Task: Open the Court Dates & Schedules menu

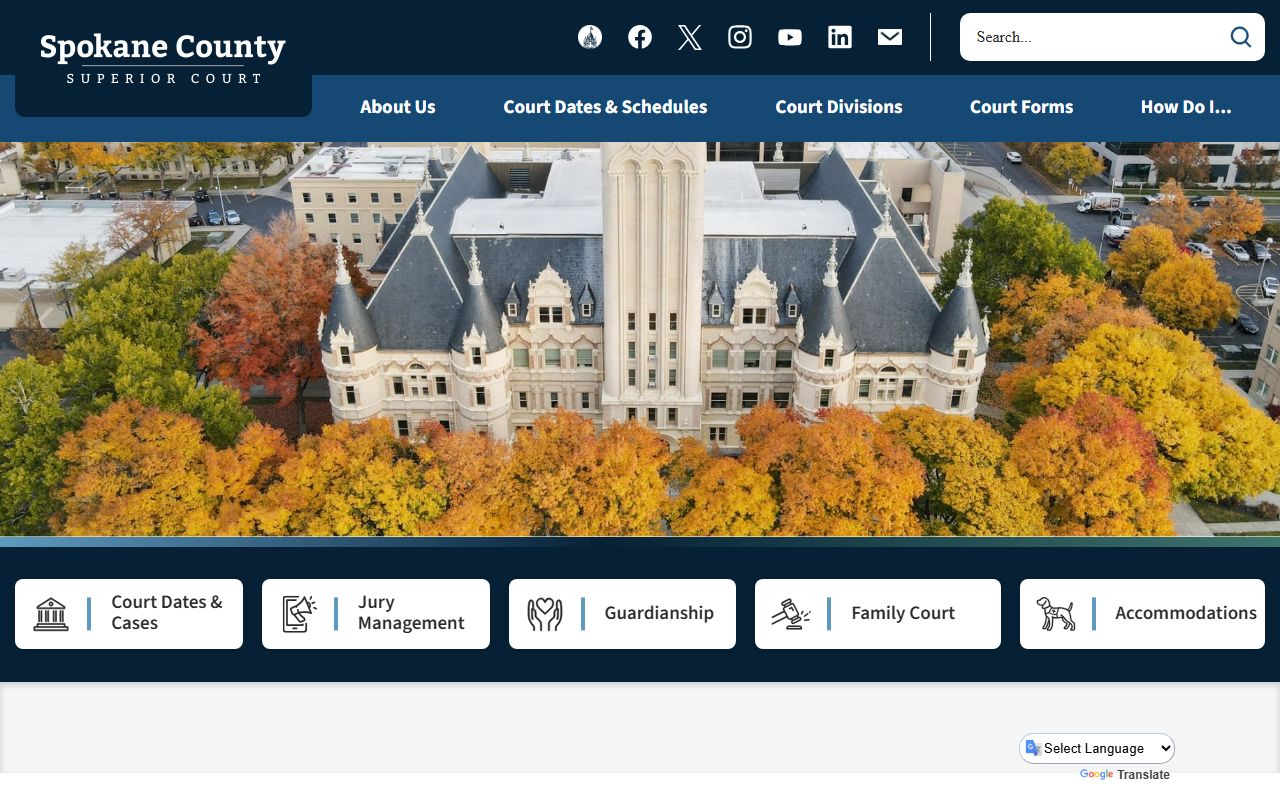Action: click(605, 107)
